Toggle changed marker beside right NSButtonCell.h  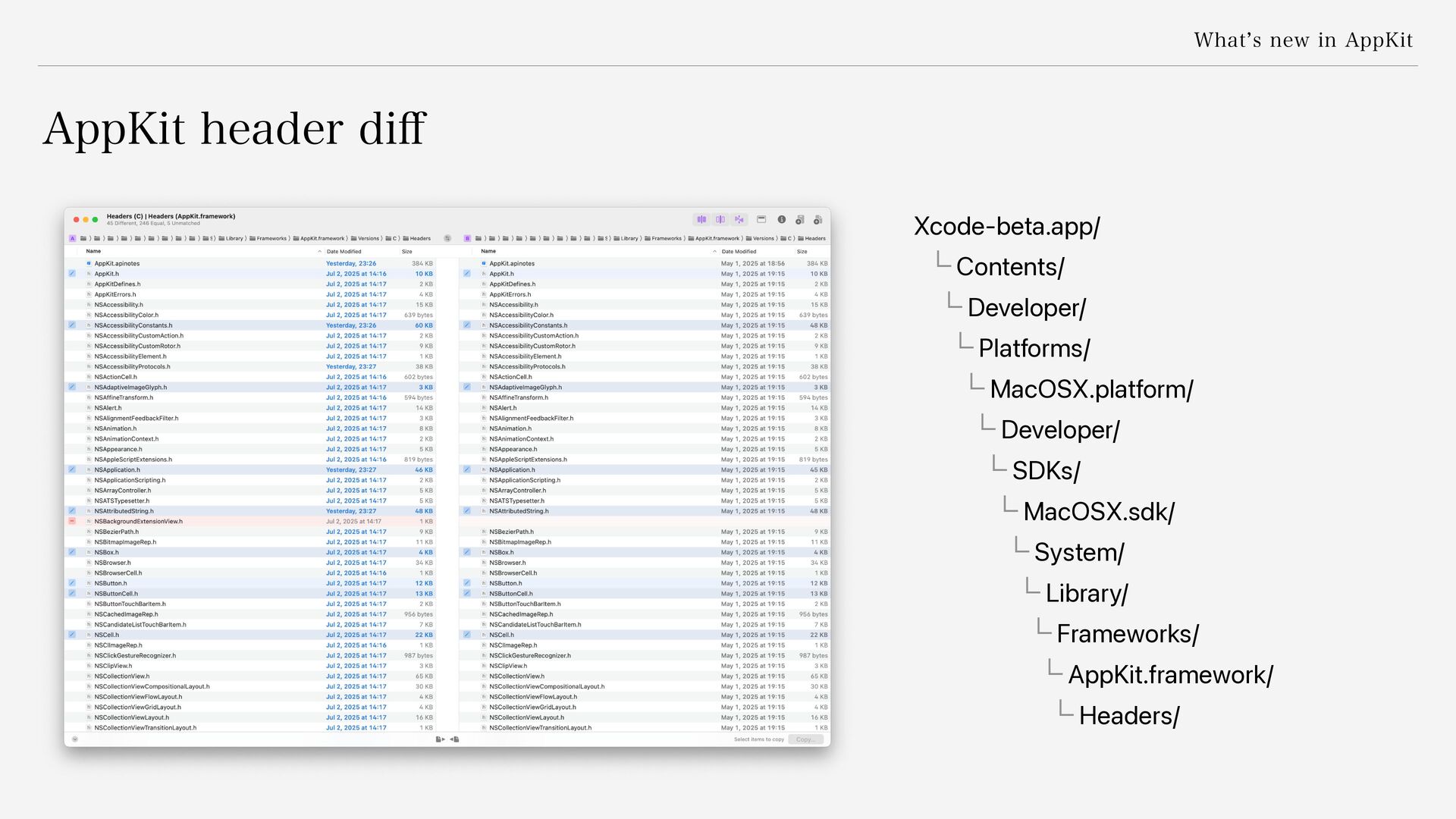pos(467,594)
